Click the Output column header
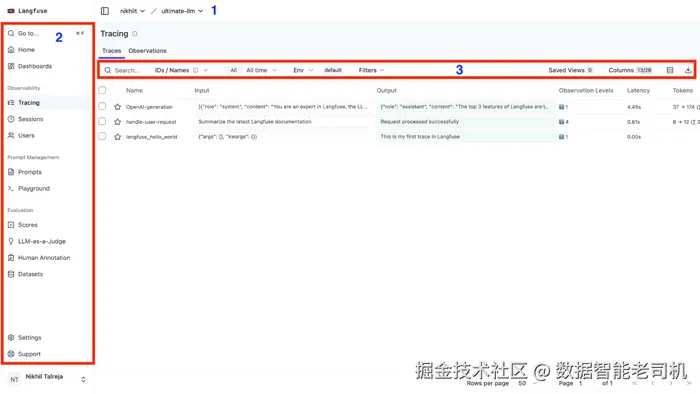This screenshot has width=700, height=394. 386,91
